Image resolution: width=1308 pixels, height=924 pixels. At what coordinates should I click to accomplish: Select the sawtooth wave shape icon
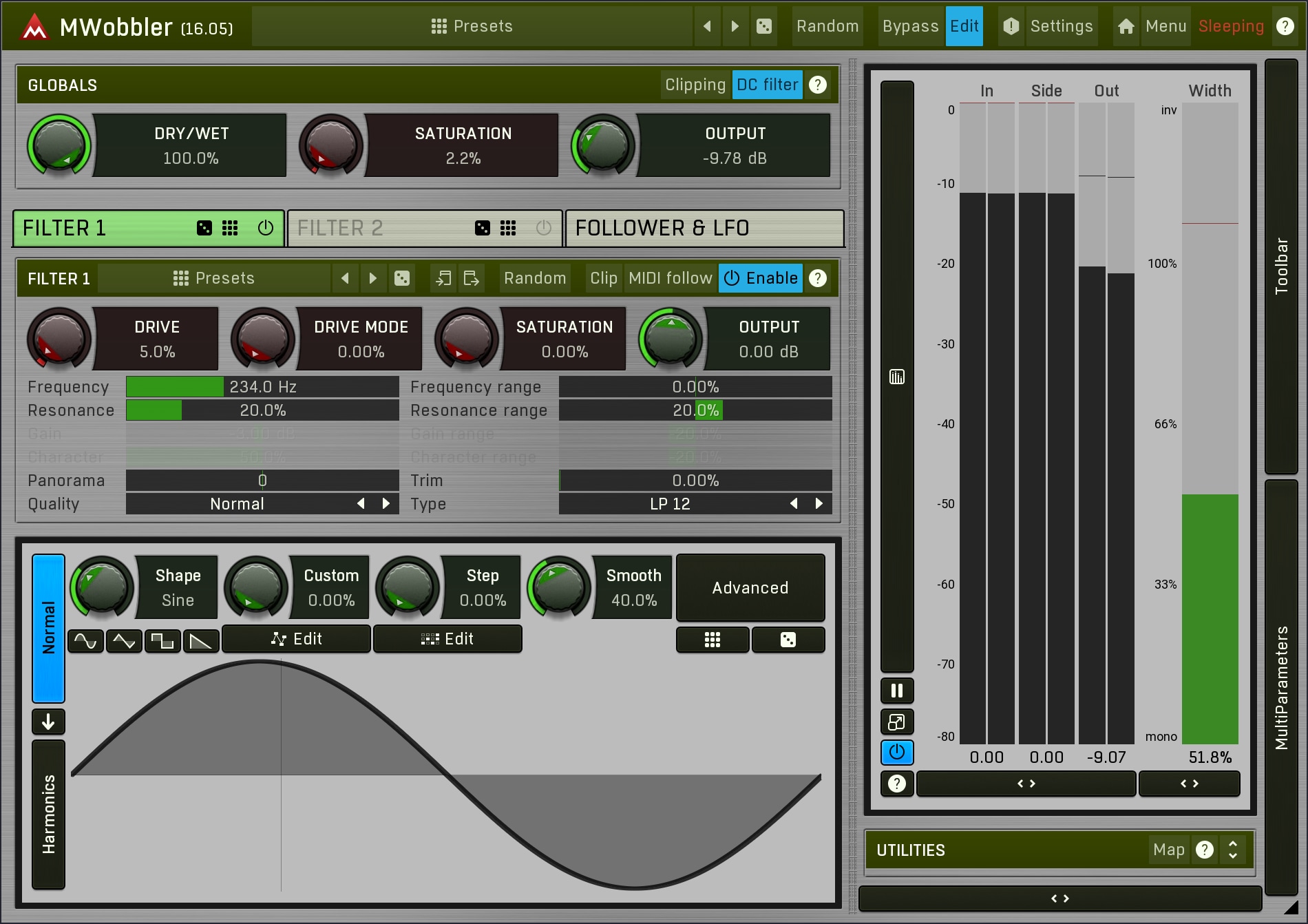201,641
